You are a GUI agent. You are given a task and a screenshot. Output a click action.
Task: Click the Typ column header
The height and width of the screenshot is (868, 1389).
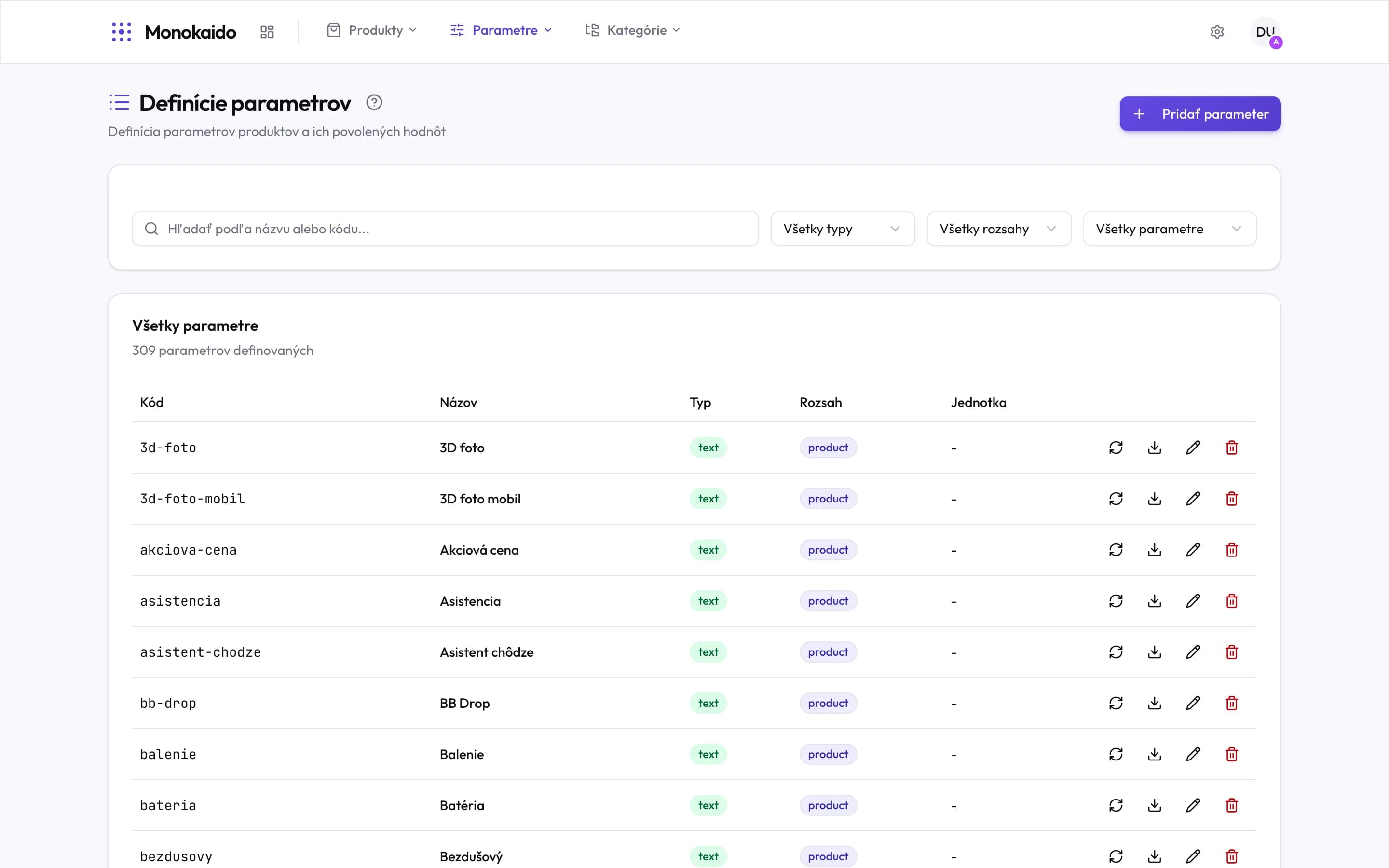click(x=700, y=403)
